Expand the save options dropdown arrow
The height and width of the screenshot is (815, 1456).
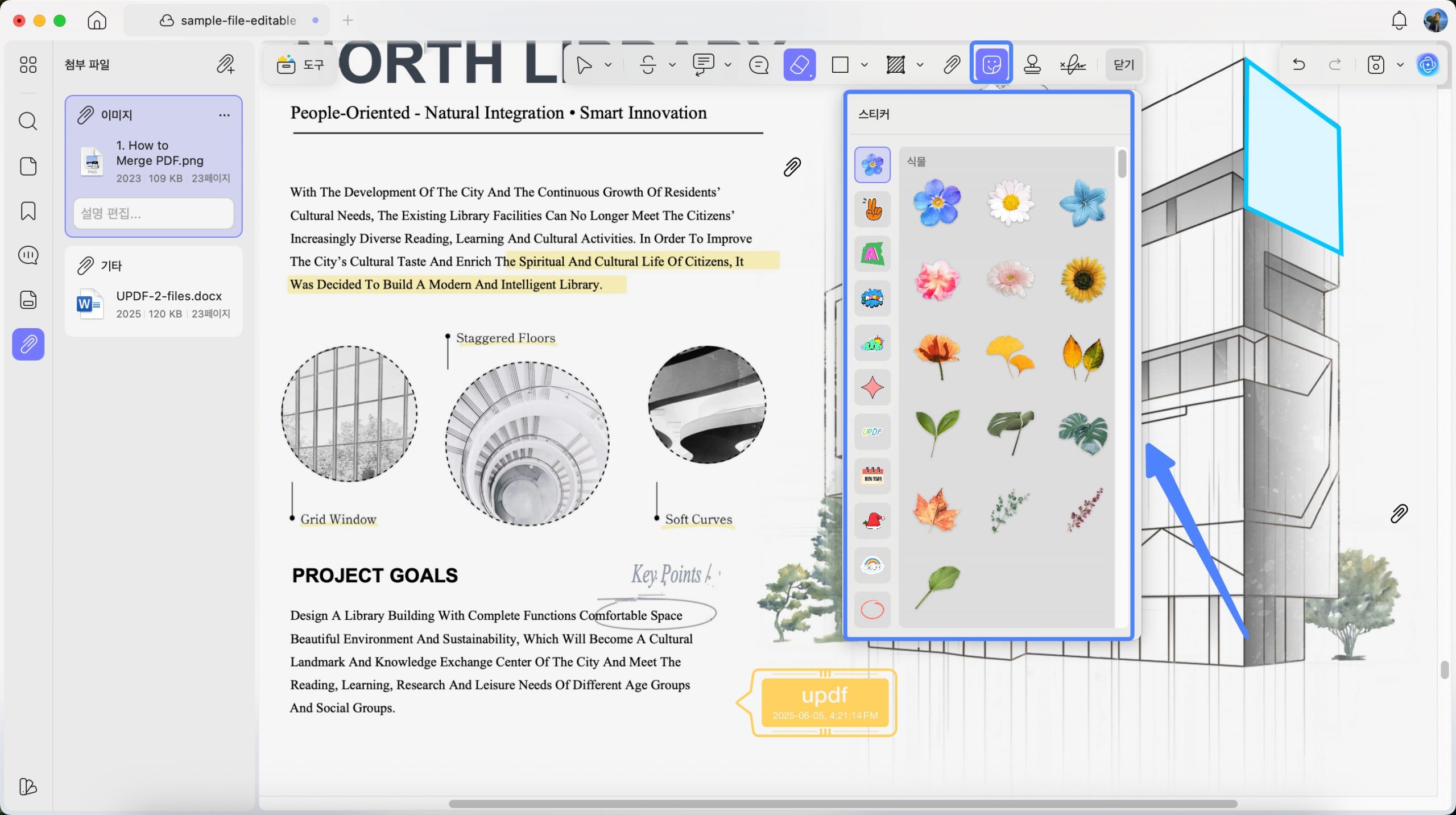[1400, 65]
